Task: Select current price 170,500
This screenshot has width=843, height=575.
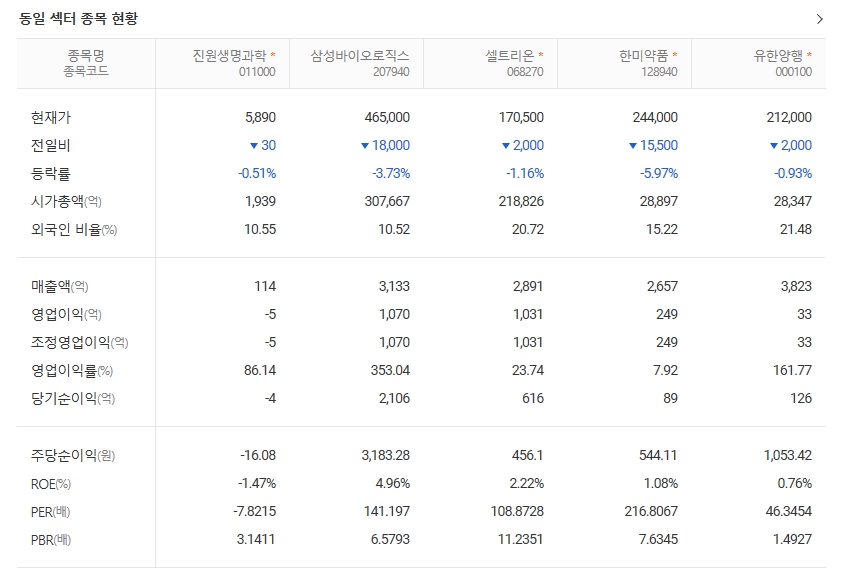Action: tap(521, 117)
